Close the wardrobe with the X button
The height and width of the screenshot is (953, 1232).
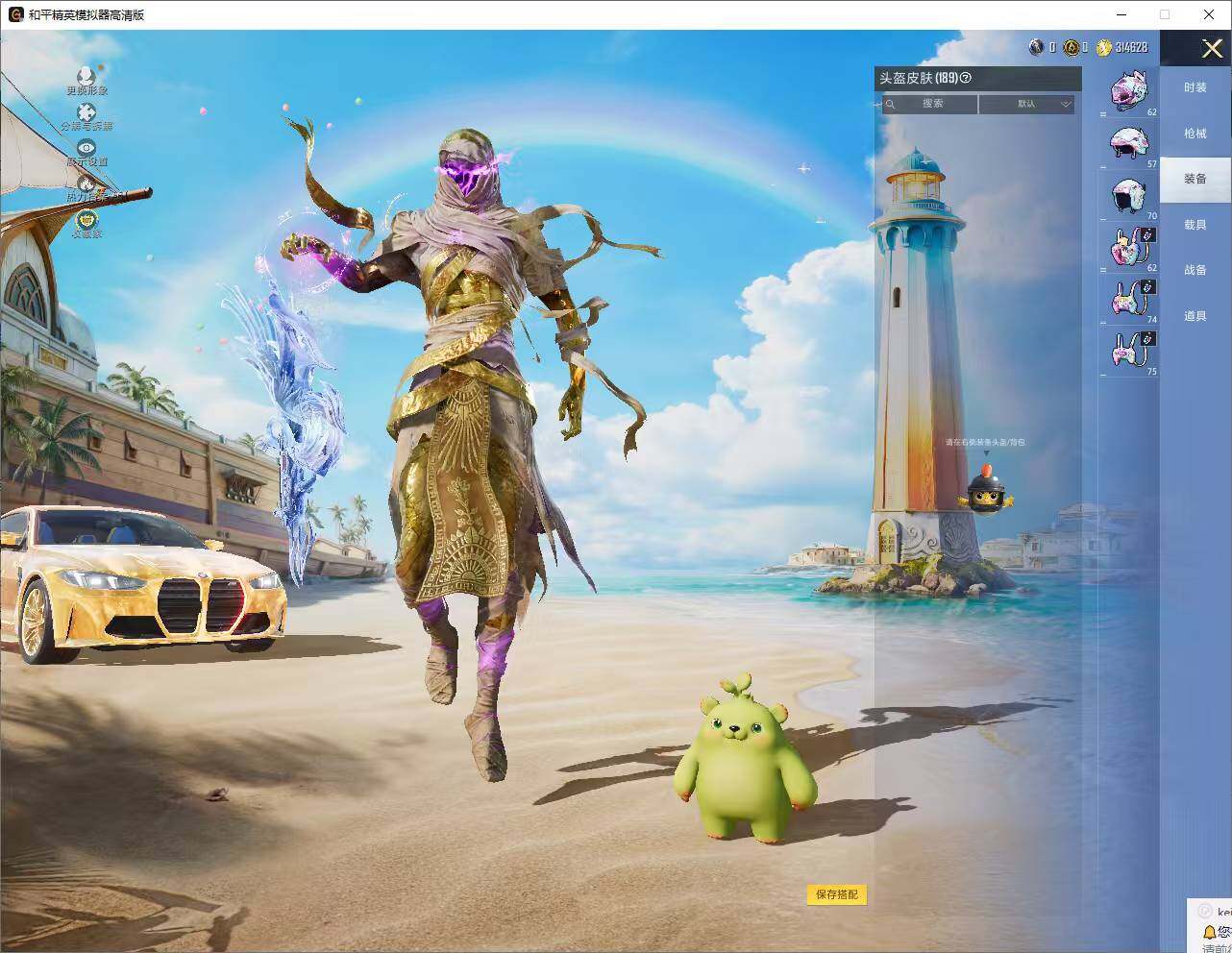1212,49
